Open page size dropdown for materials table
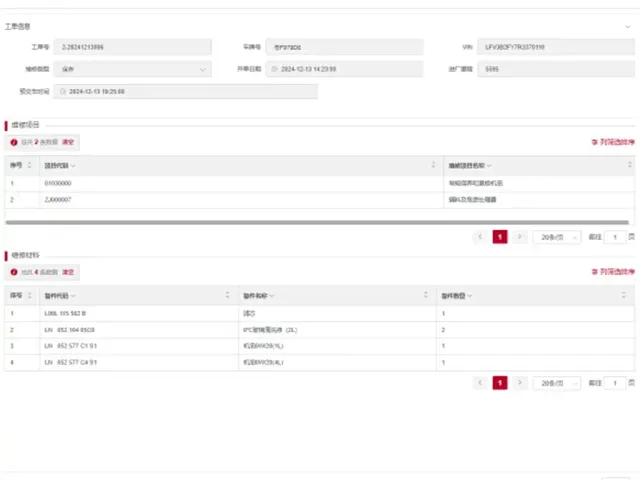This screenshot has width=640, height=480. (x=557, y=383)
